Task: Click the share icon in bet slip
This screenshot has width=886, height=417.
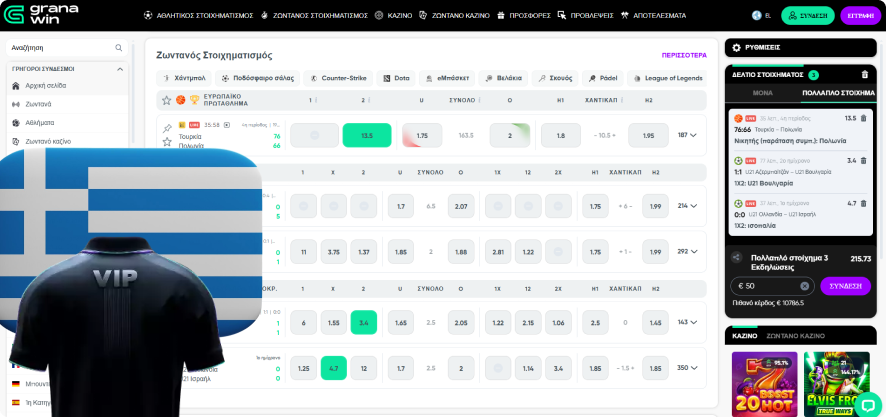Action: pos(736,258)
